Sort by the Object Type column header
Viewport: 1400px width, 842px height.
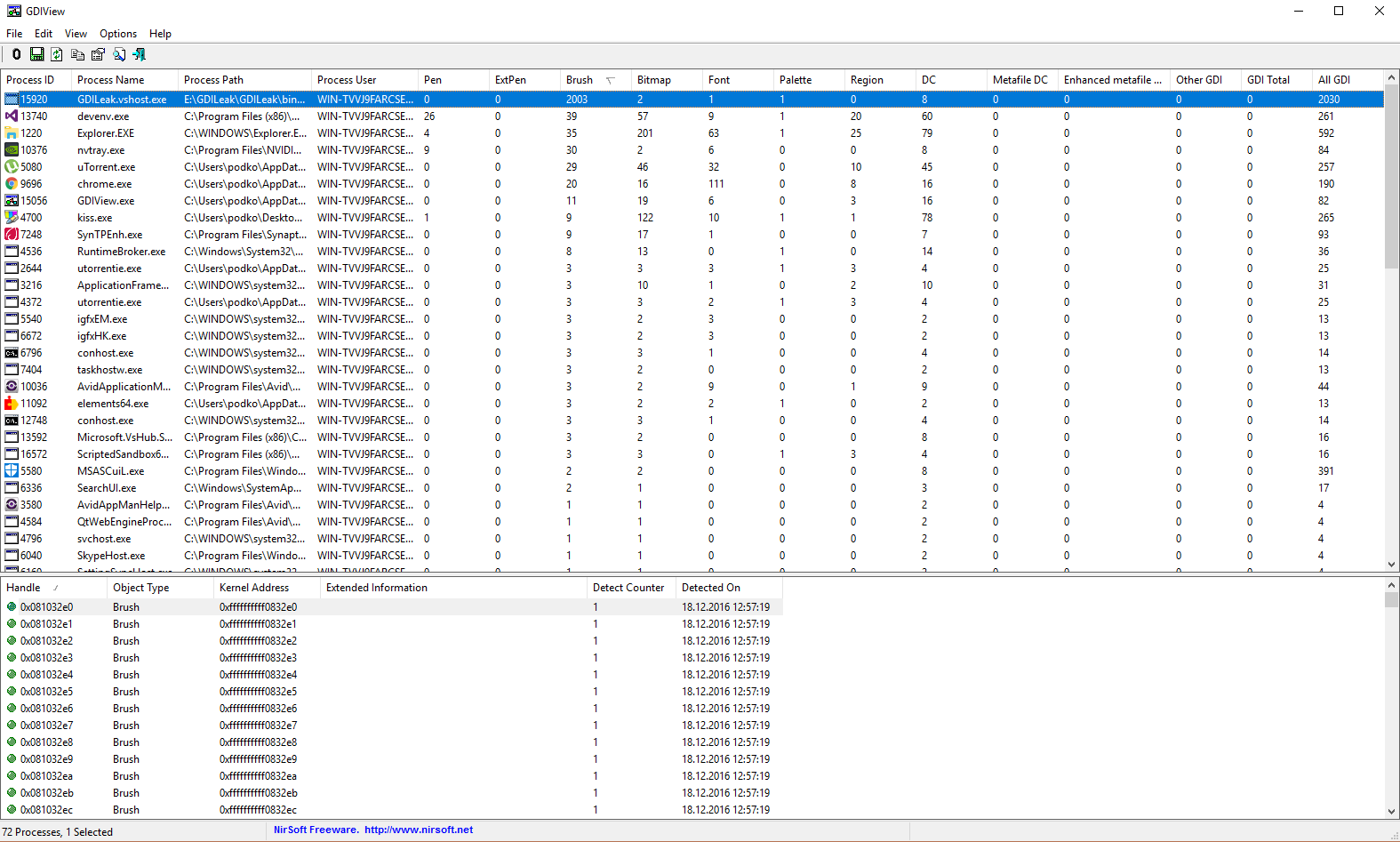pyautogui.click(x=160, y=588)
